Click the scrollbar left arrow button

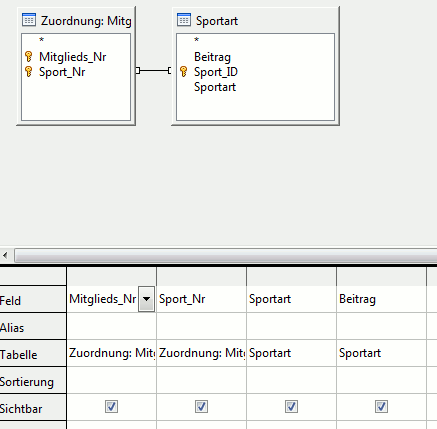pyautogui.click(x=5, y=256)
